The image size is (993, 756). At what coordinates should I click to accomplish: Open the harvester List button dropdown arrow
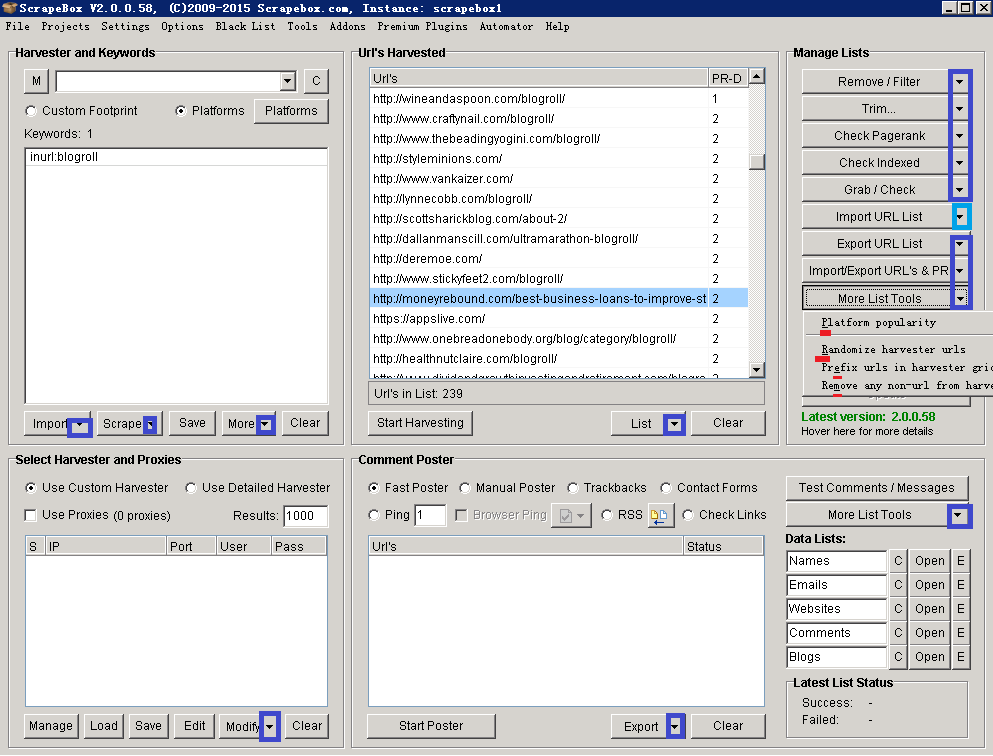[674, 424]
